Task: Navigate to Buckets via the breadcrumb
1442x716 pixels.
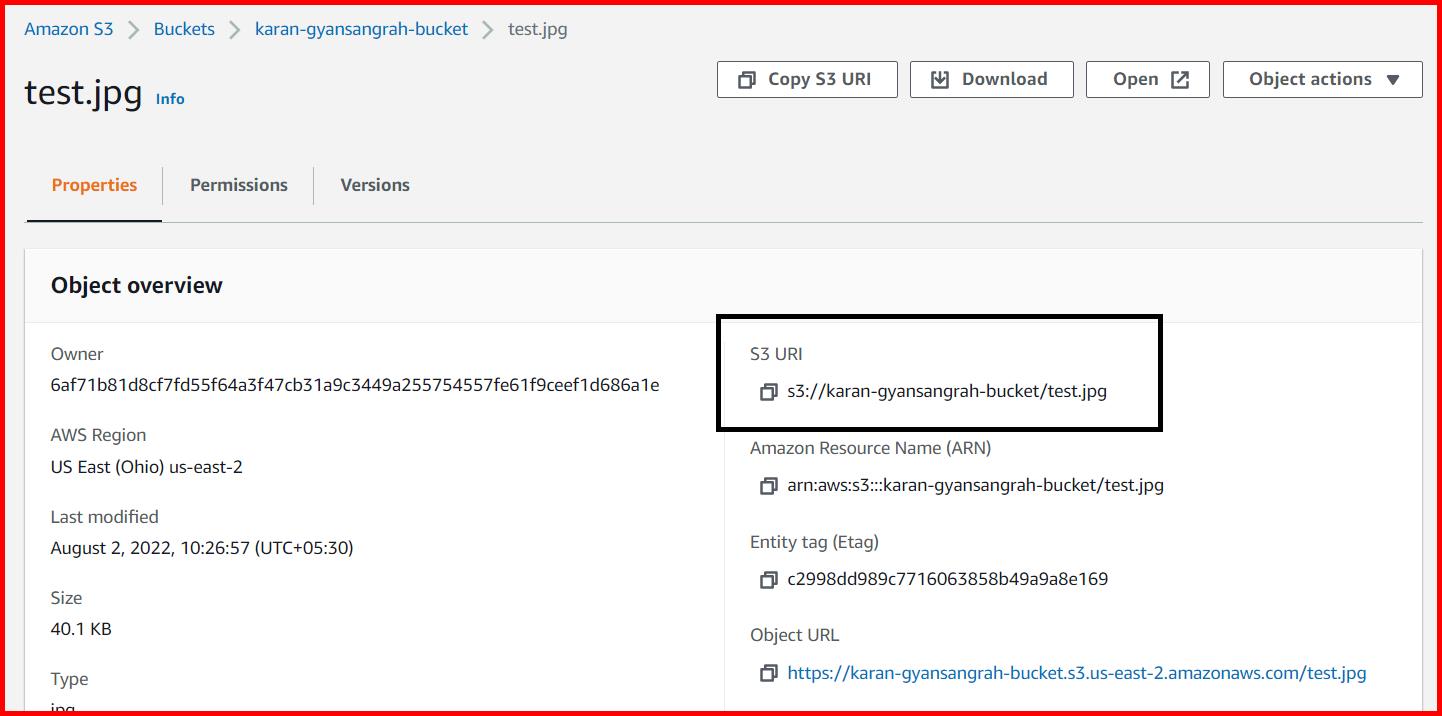Action: tap(184, 29)
